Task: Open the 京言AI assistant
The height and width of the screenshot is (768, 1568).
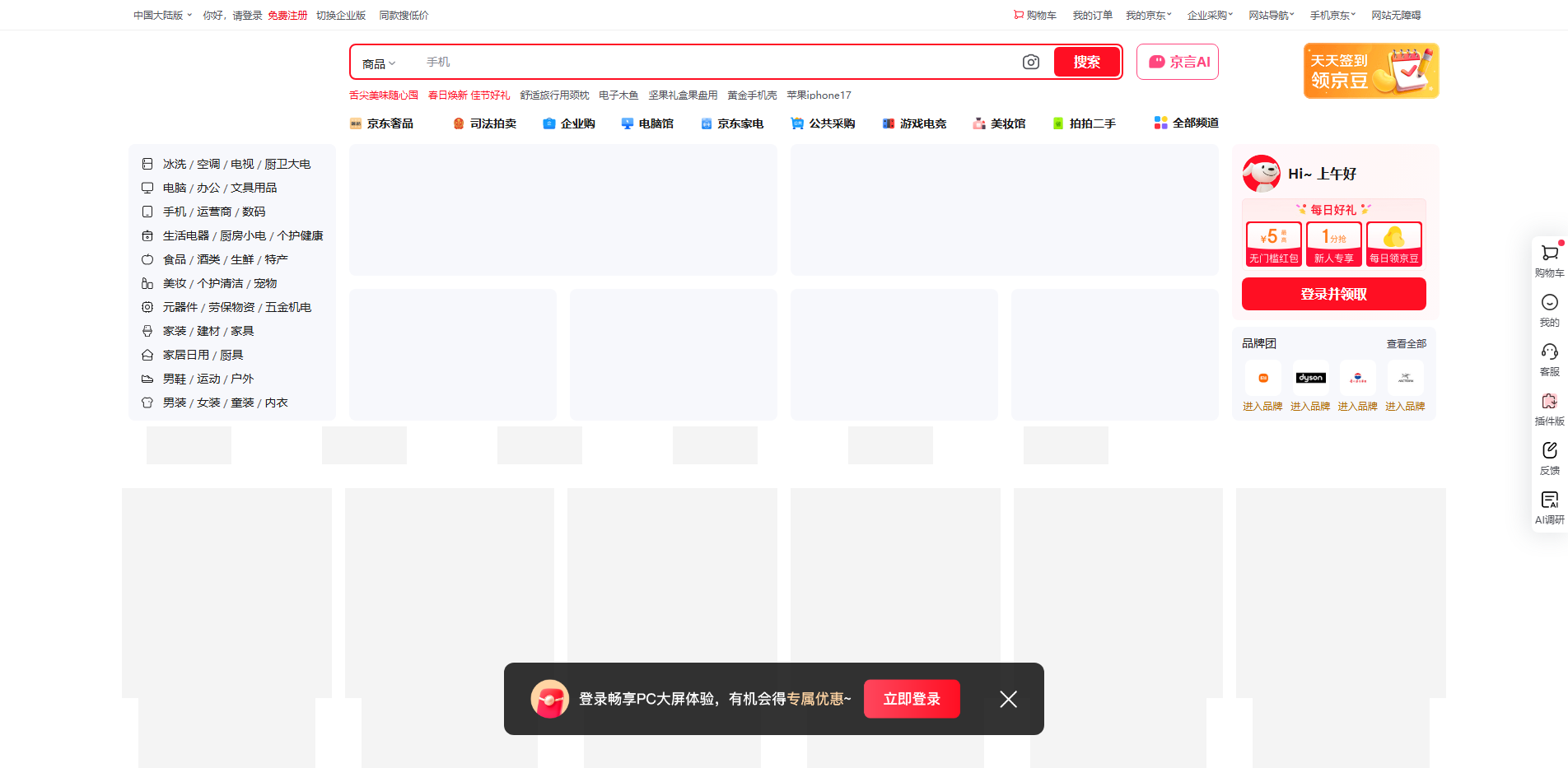Action: 1177,62
